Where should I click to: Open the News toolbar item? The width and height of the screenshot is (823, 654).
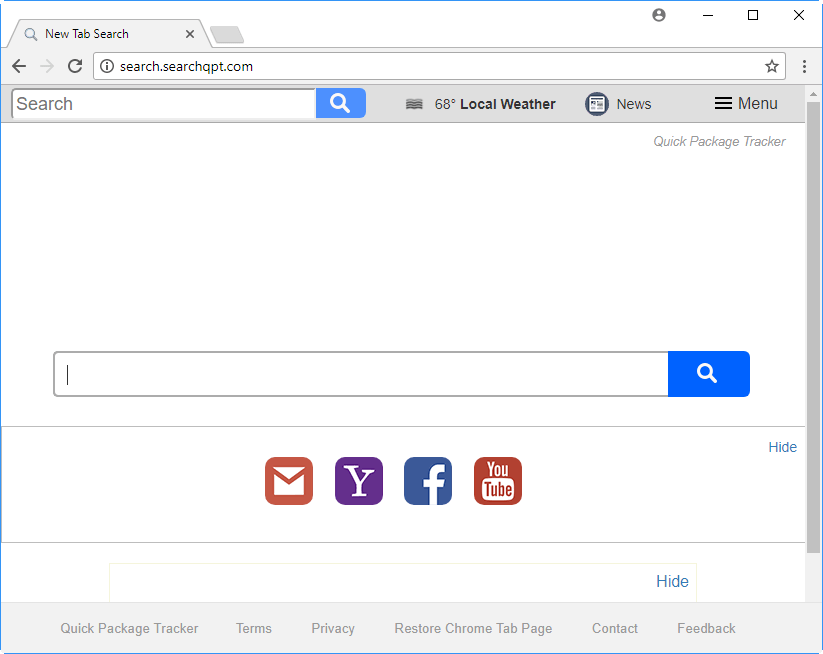[618, 104]
